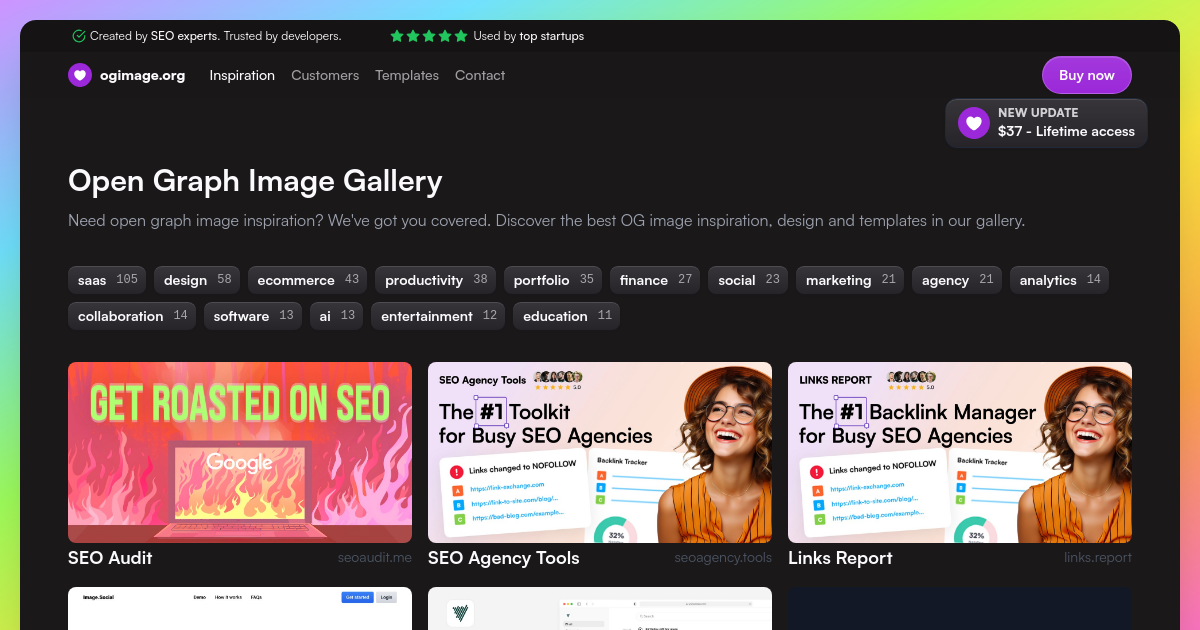Filter by the ai tag
The image size is (1200, 630).
(336, 316)
